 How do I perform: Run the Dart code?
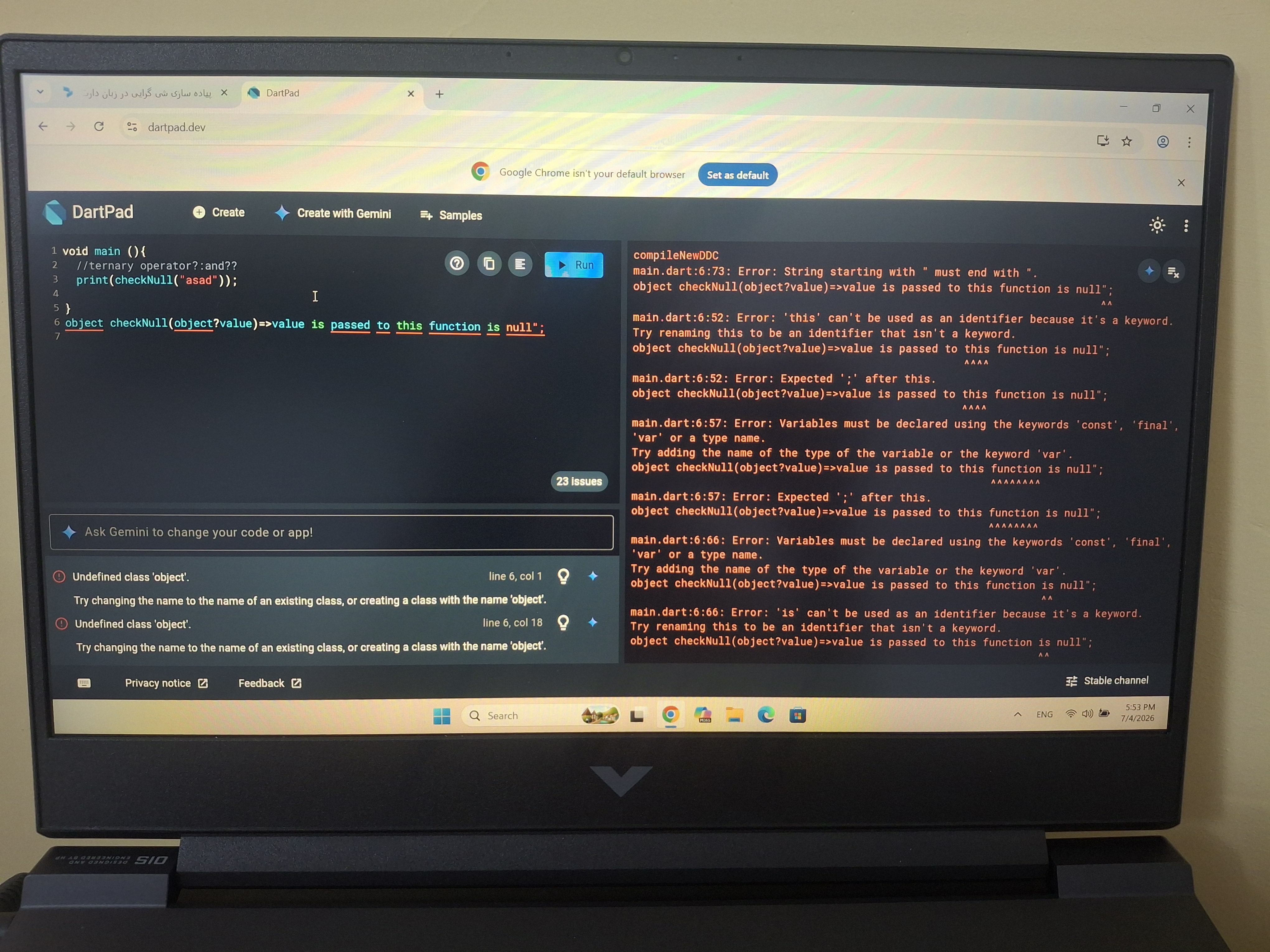[574, 264]
